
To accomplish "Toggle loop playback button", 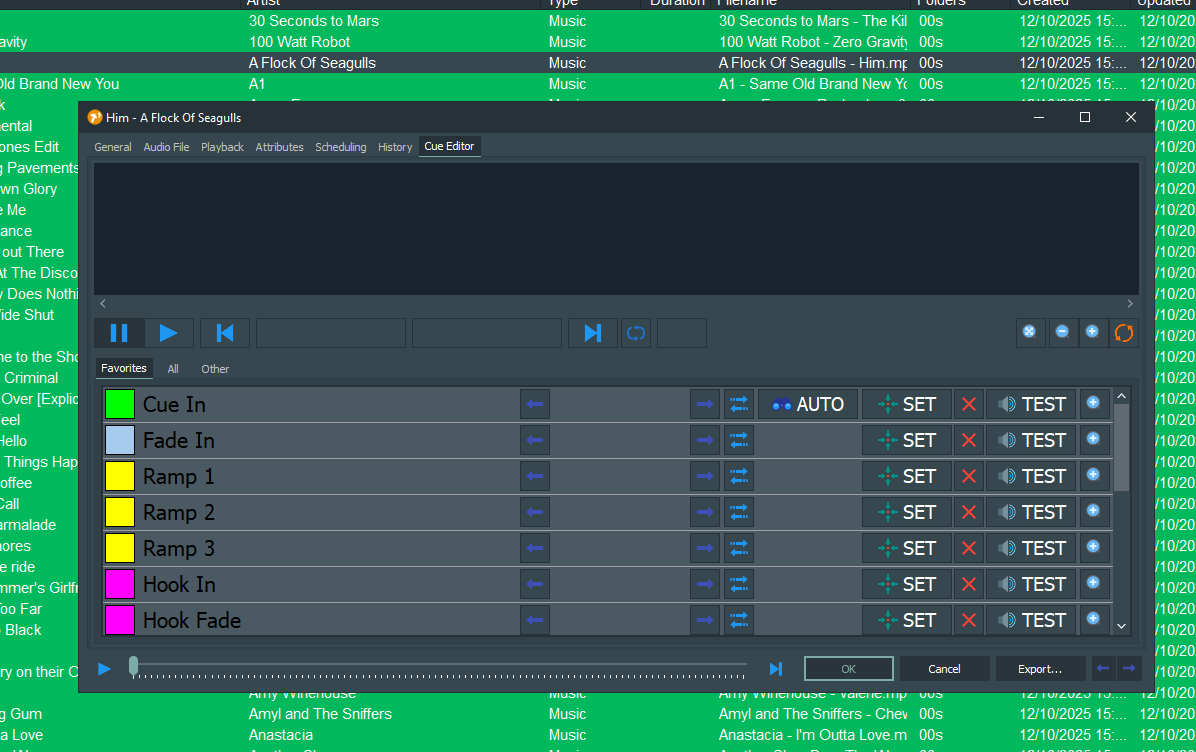I will tap(635, 333).
